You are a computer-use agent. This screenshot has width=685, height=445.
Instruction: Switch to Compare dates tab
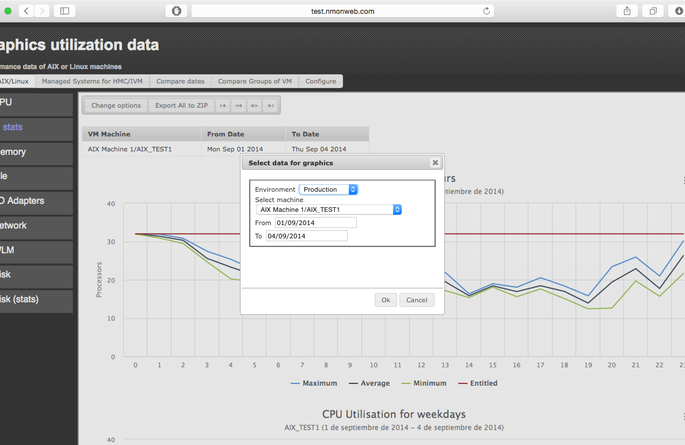tap(181, 81)
